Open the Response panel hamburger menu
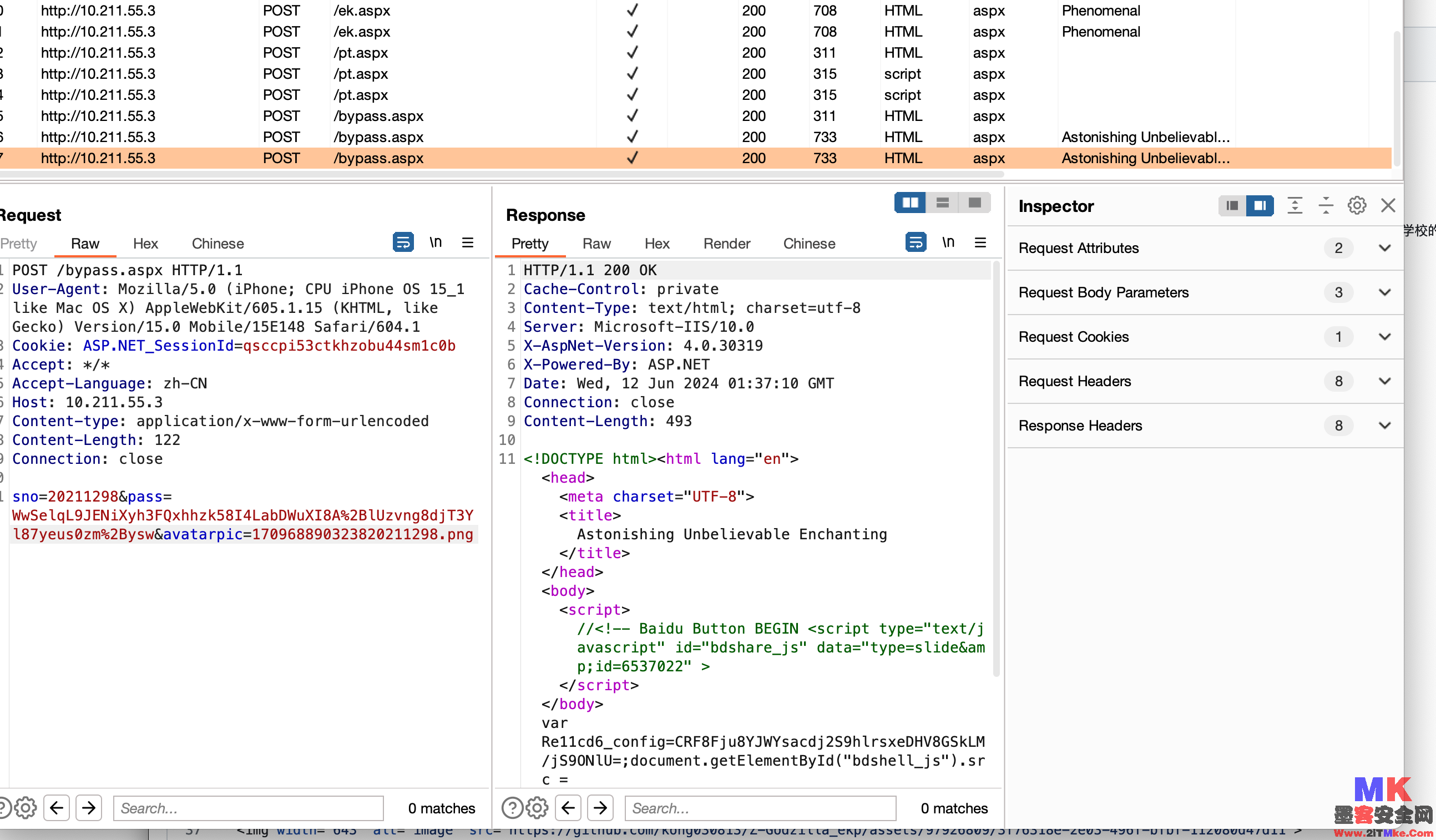This screenshot has width=1436, height=840. (980, 243)
